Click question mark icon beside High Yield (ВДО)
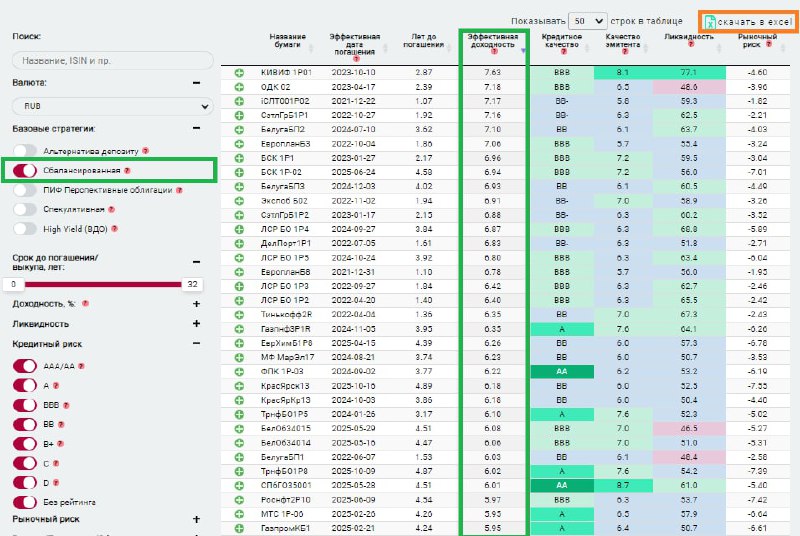This screenshot has width=800, height=536. (114, 229)
